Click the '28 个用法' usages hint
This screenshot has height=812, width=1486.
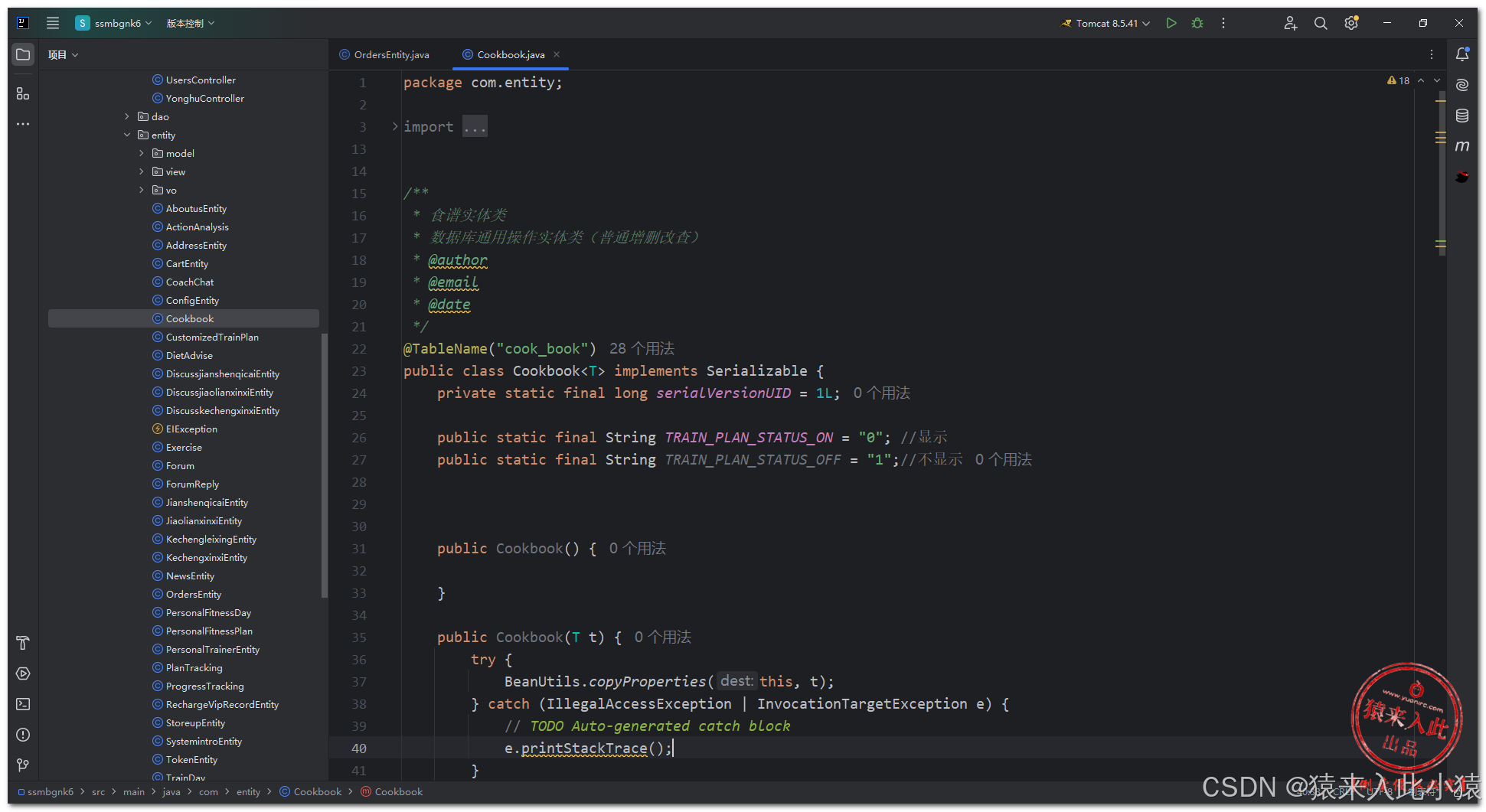pyautogui.click(x=642, y=348)
